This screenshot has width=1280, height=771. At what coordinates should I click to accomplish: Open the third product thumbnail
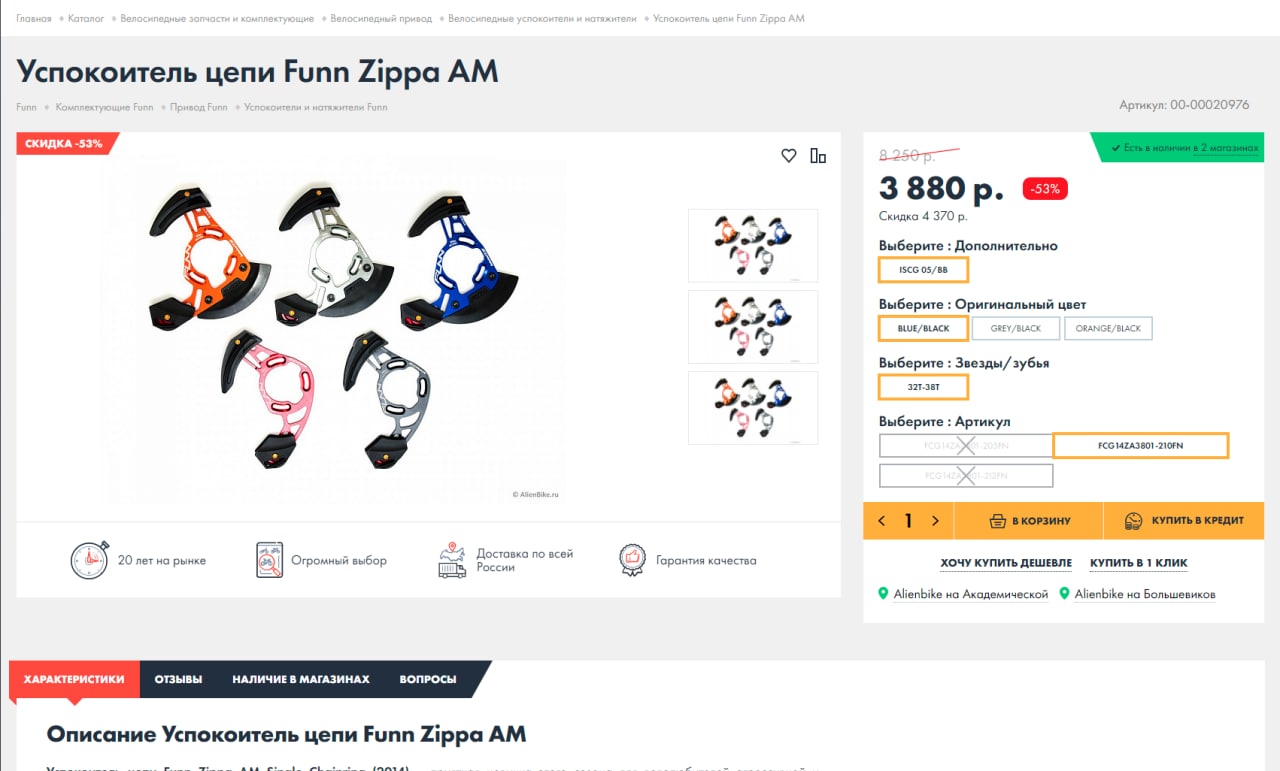[753, 408]
